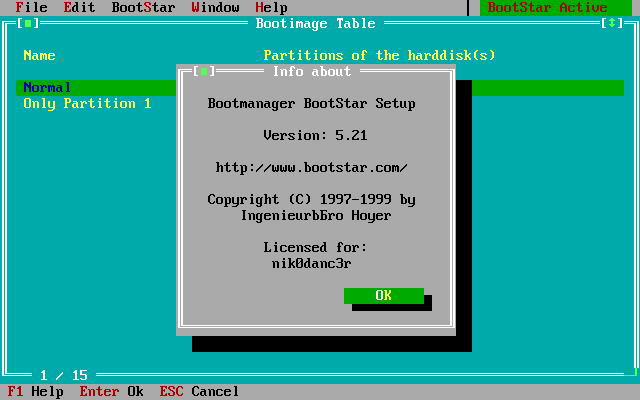
Task: Click the Partitions of the harddisk(s) header
Action: pyautogui.click(x=379, y=56)
